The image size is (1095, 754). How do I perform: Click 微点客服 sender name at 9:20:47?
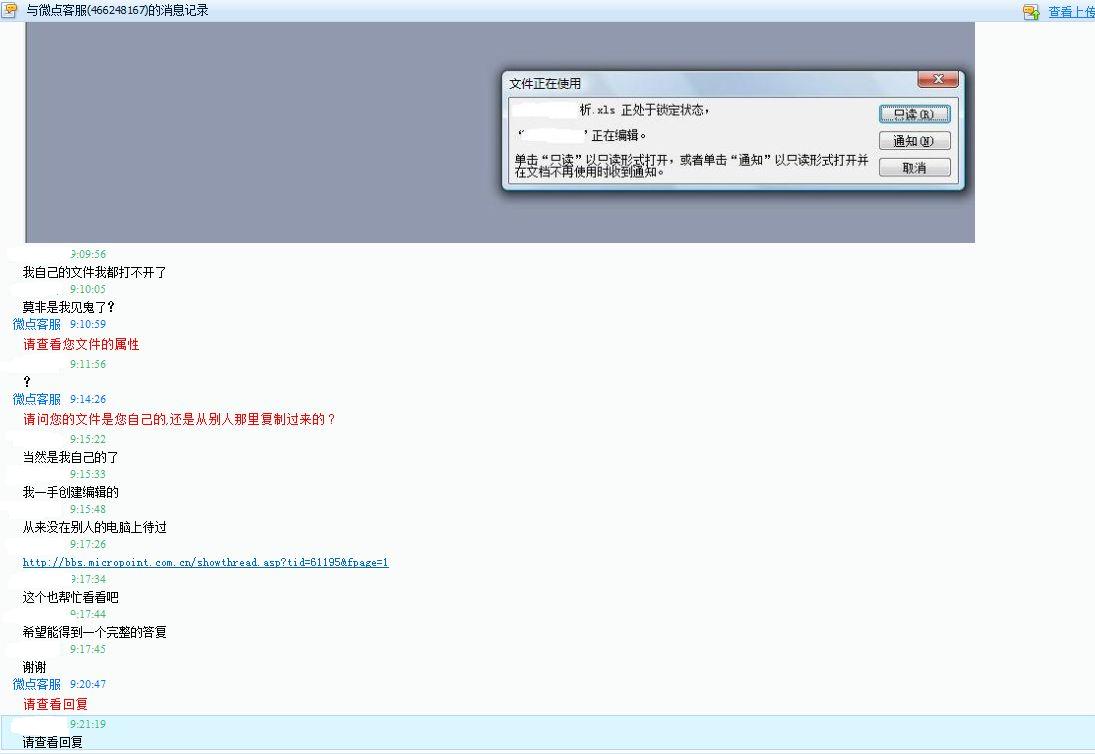point(37,684)
